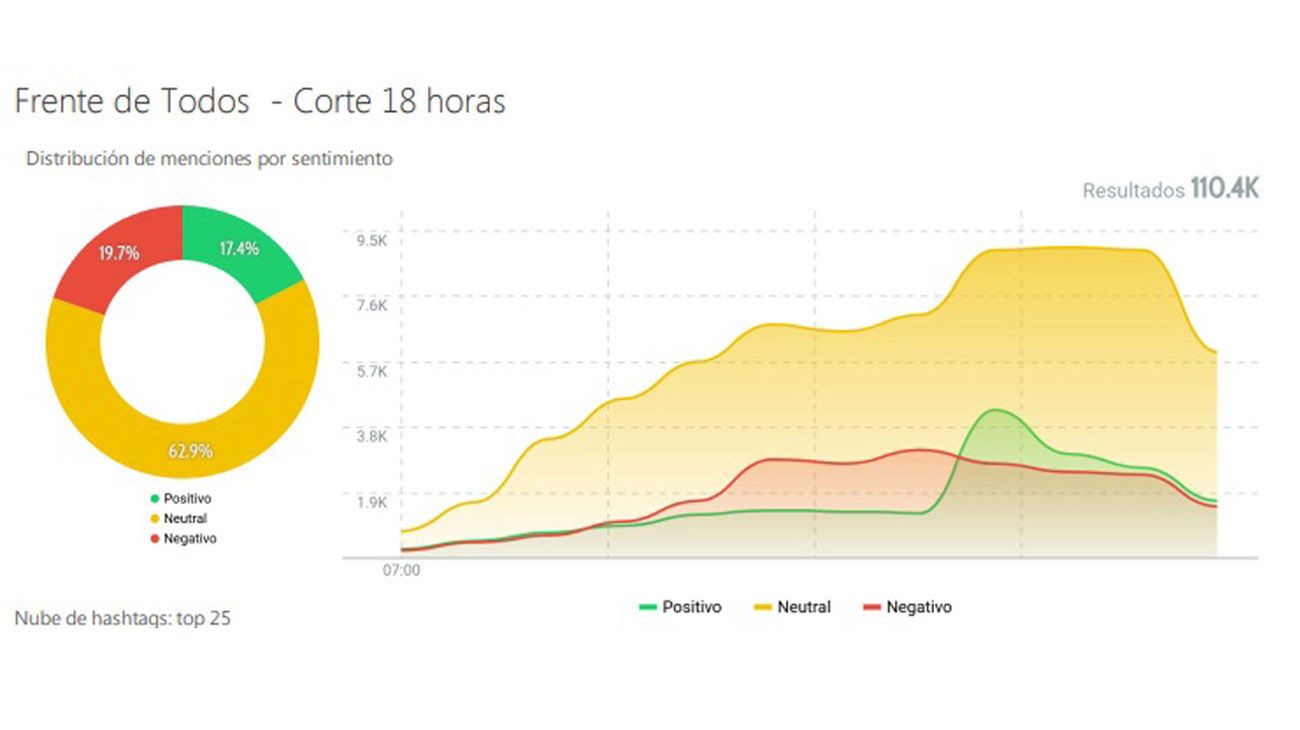Click the 7.6K y-axis label

[370, 306]
